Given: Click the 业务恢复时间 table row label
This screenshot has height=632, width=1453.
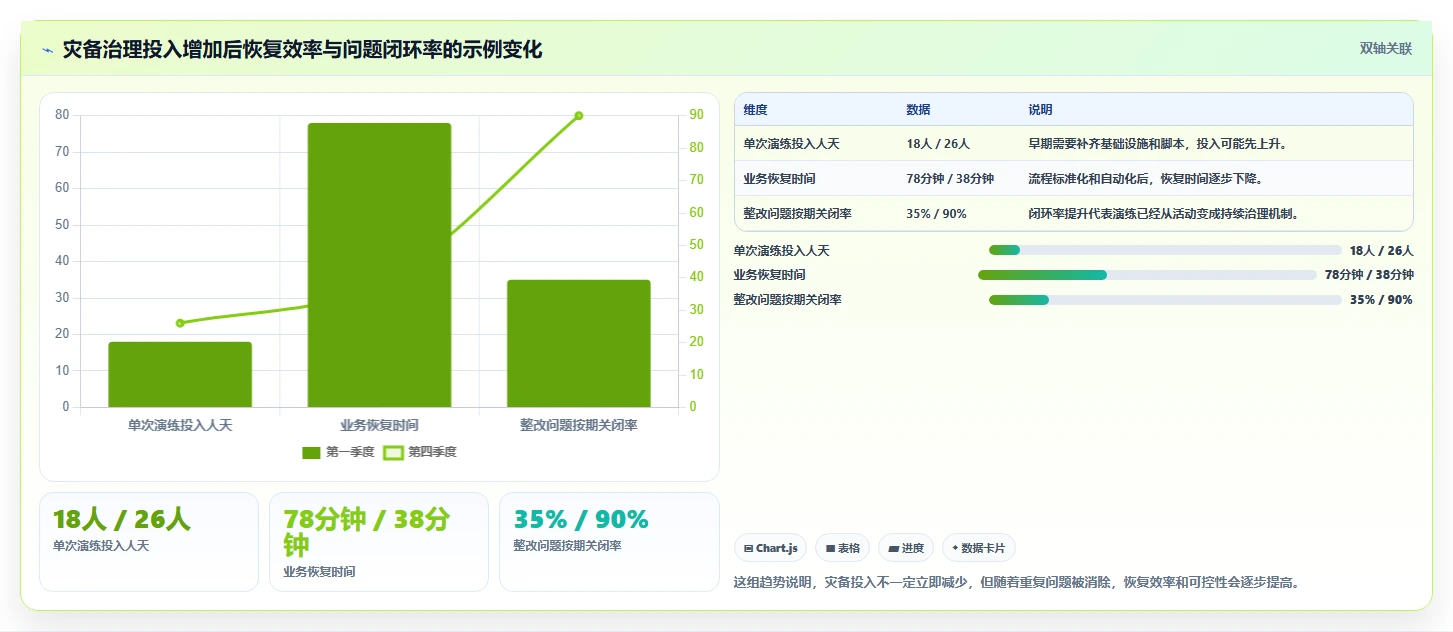Looking at the screenshot, I should point(779,179).
